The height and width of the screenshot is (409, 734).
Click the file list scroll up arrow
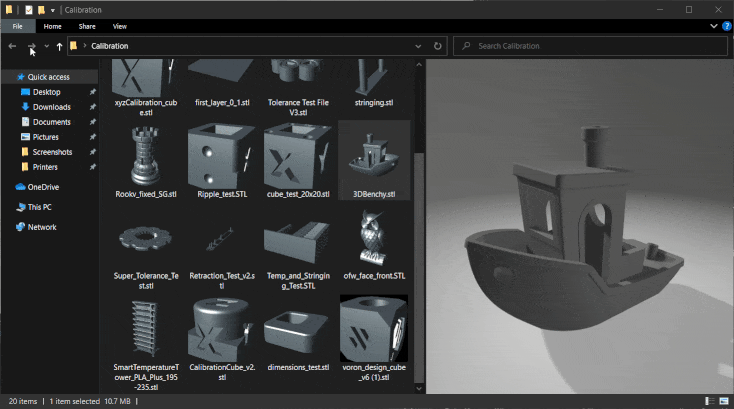click(419, 65)
